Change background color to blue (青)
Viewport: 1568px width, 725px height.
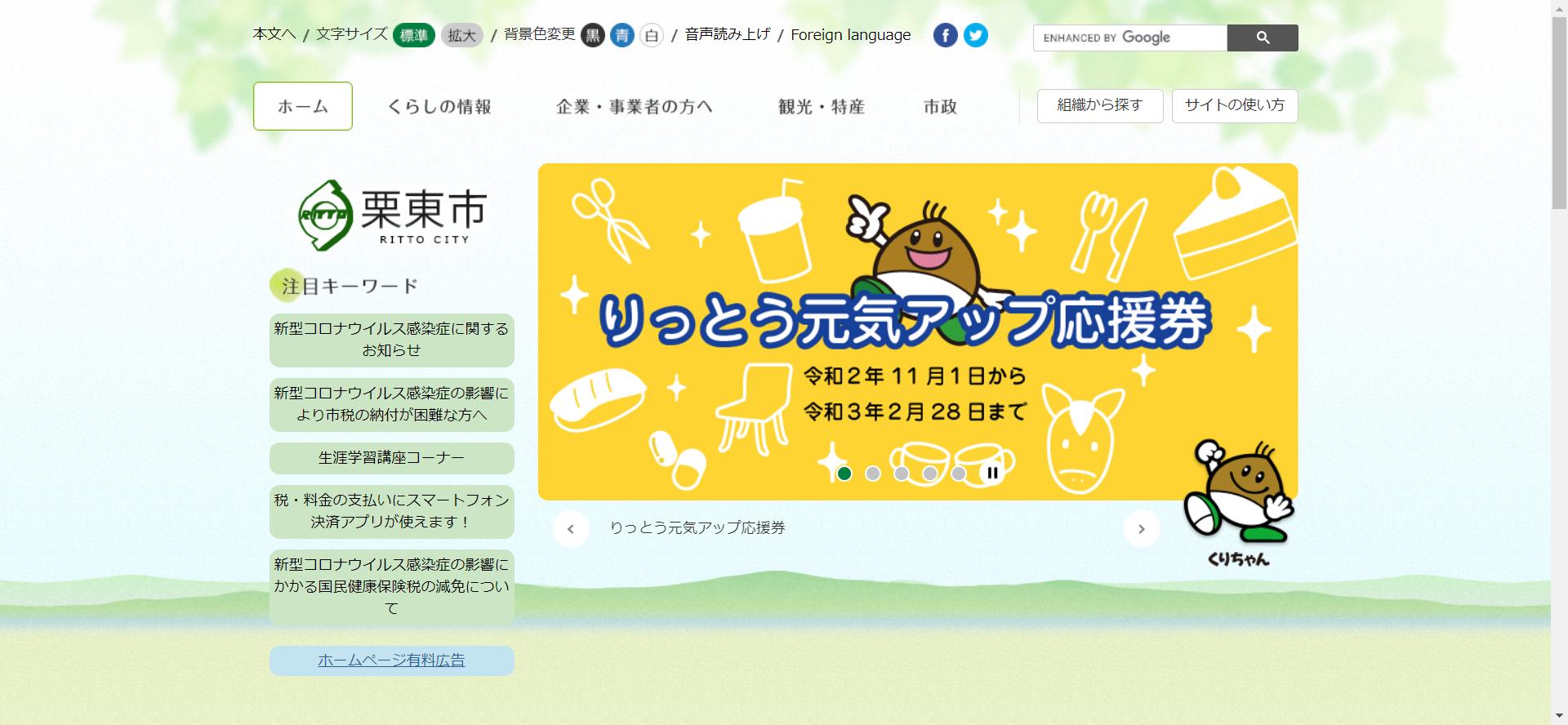coord(622,35)
